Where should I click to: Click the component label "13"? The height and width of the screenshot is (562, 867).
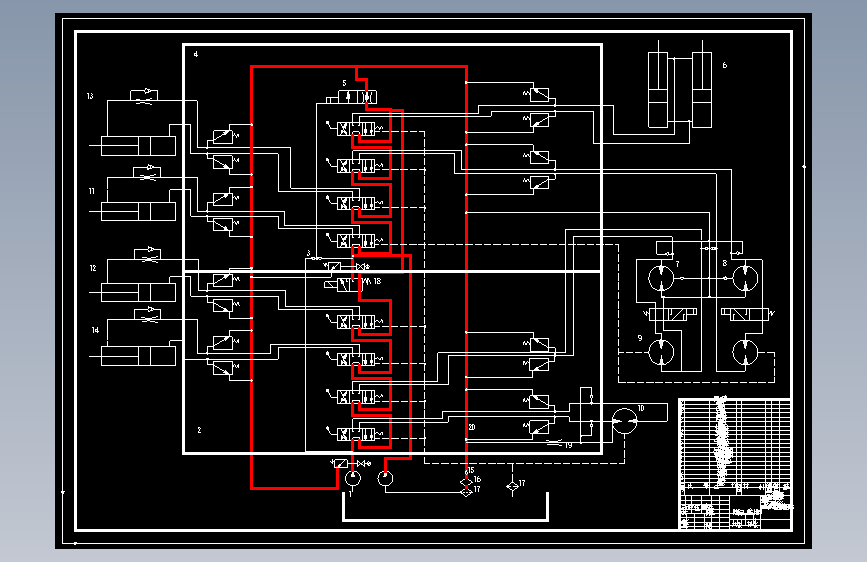pyautogui.click(x=90, y=96)
